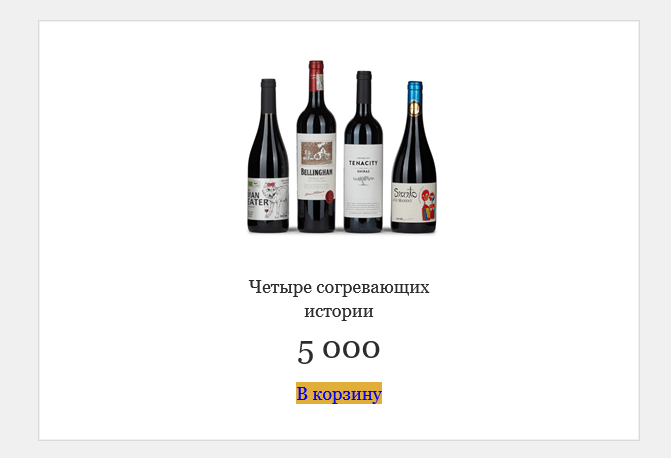
Task: Click the wolf illustration on first bottle's label
Action: coord(273,199)
